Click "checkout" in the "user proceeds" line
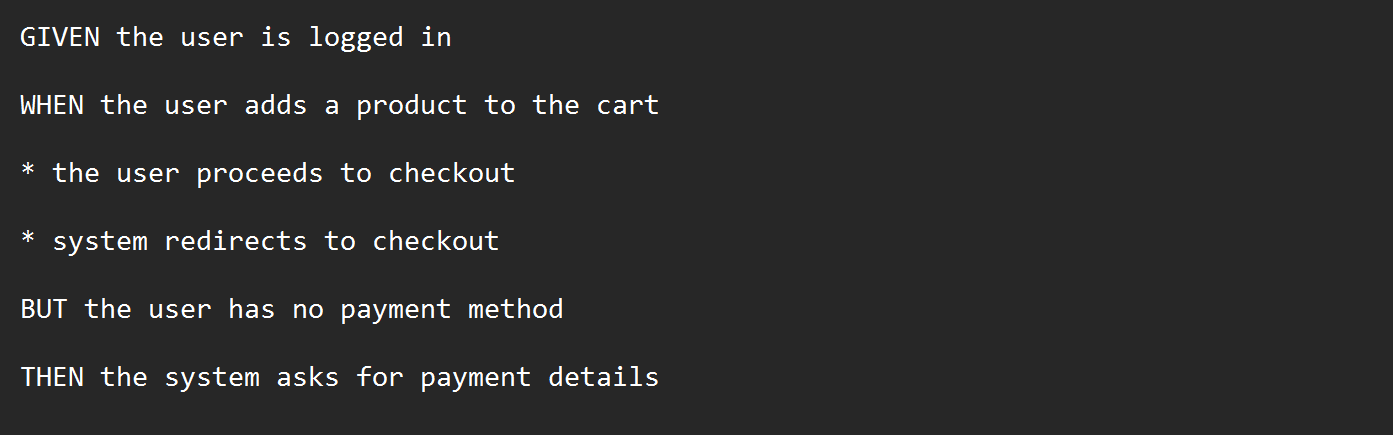The width and height of the screenshot is (1393, 435). 451,174
